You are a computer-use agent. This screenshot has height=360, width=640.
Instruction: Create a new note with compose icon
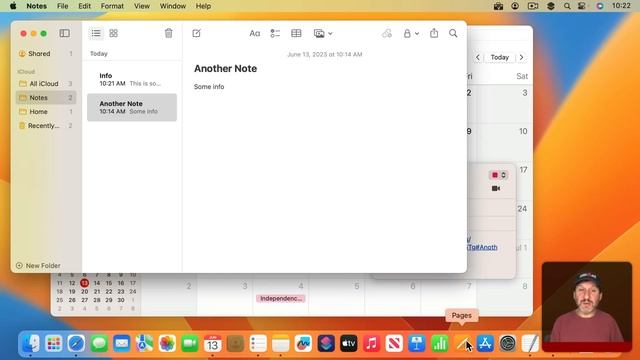[x=196, y=33]
